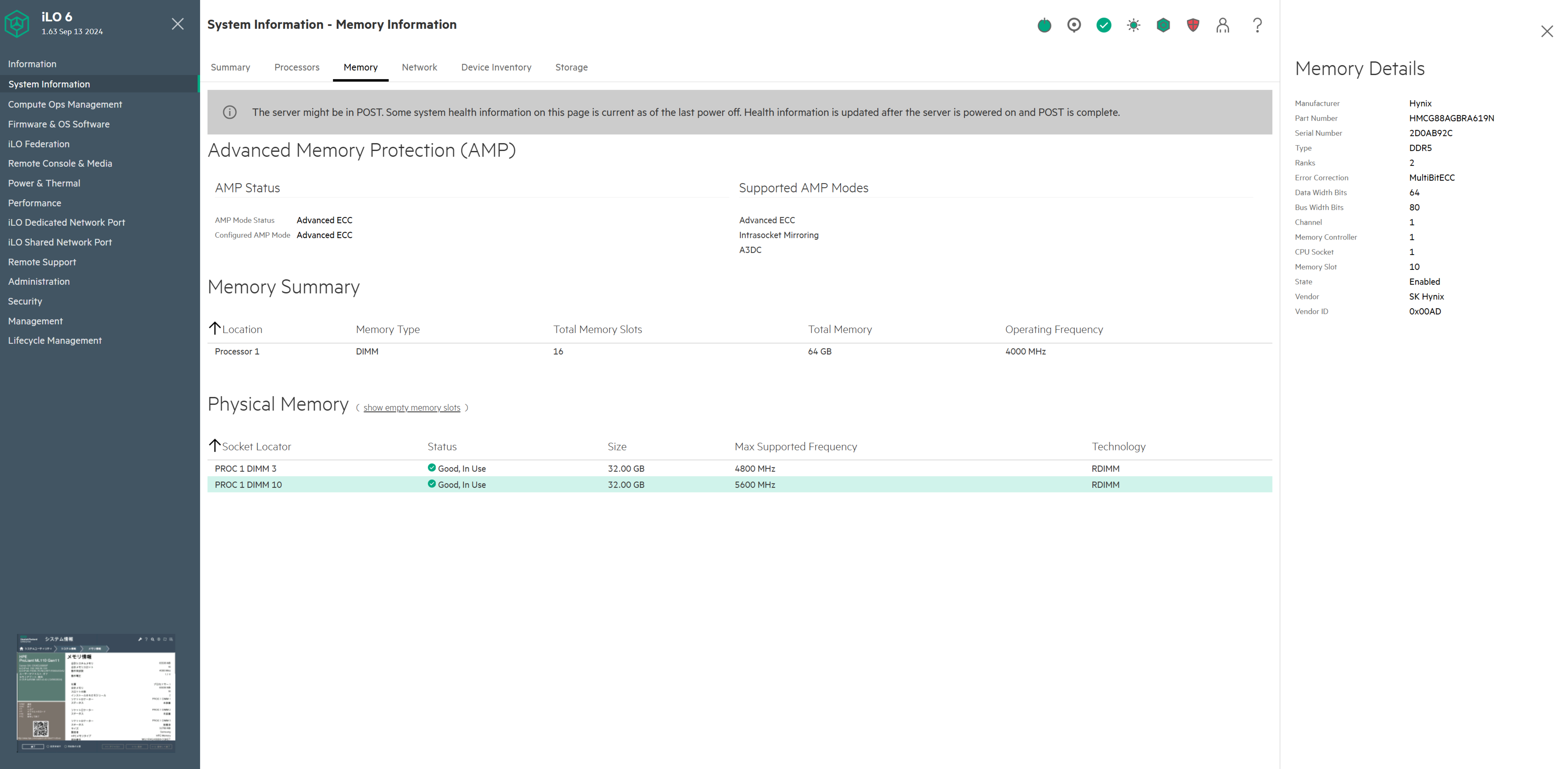Sort by Operating Frequency header
This screenshot has width=1568, height=769.
[x=1054, y=329]
